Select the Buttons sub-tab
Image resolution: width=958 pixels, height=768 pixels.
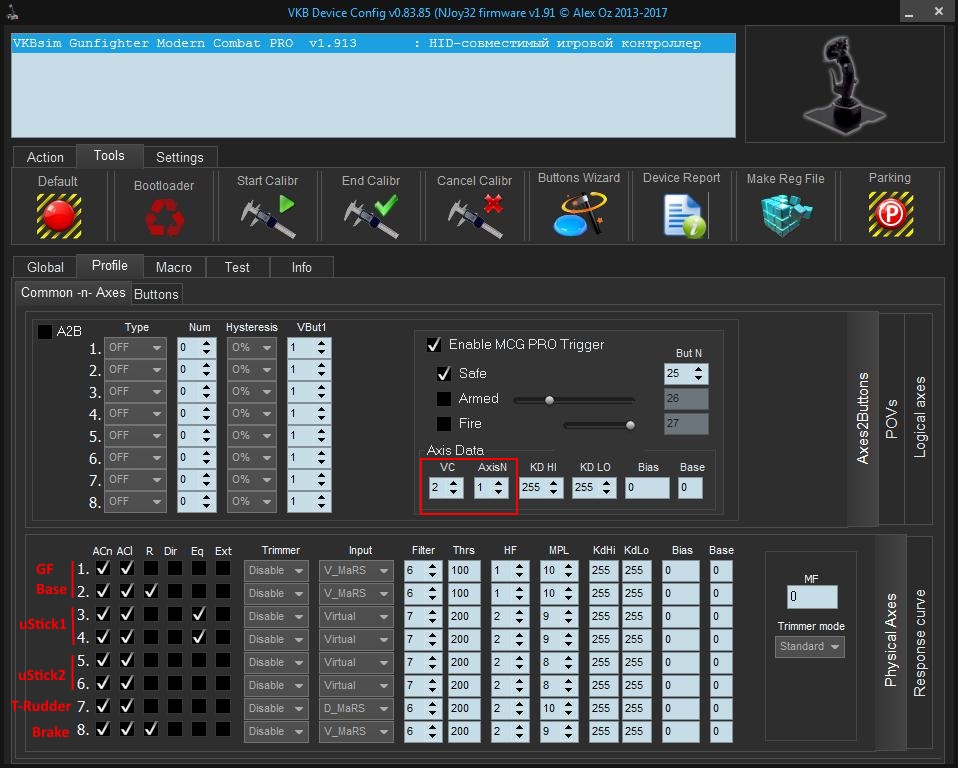[156, 294]
